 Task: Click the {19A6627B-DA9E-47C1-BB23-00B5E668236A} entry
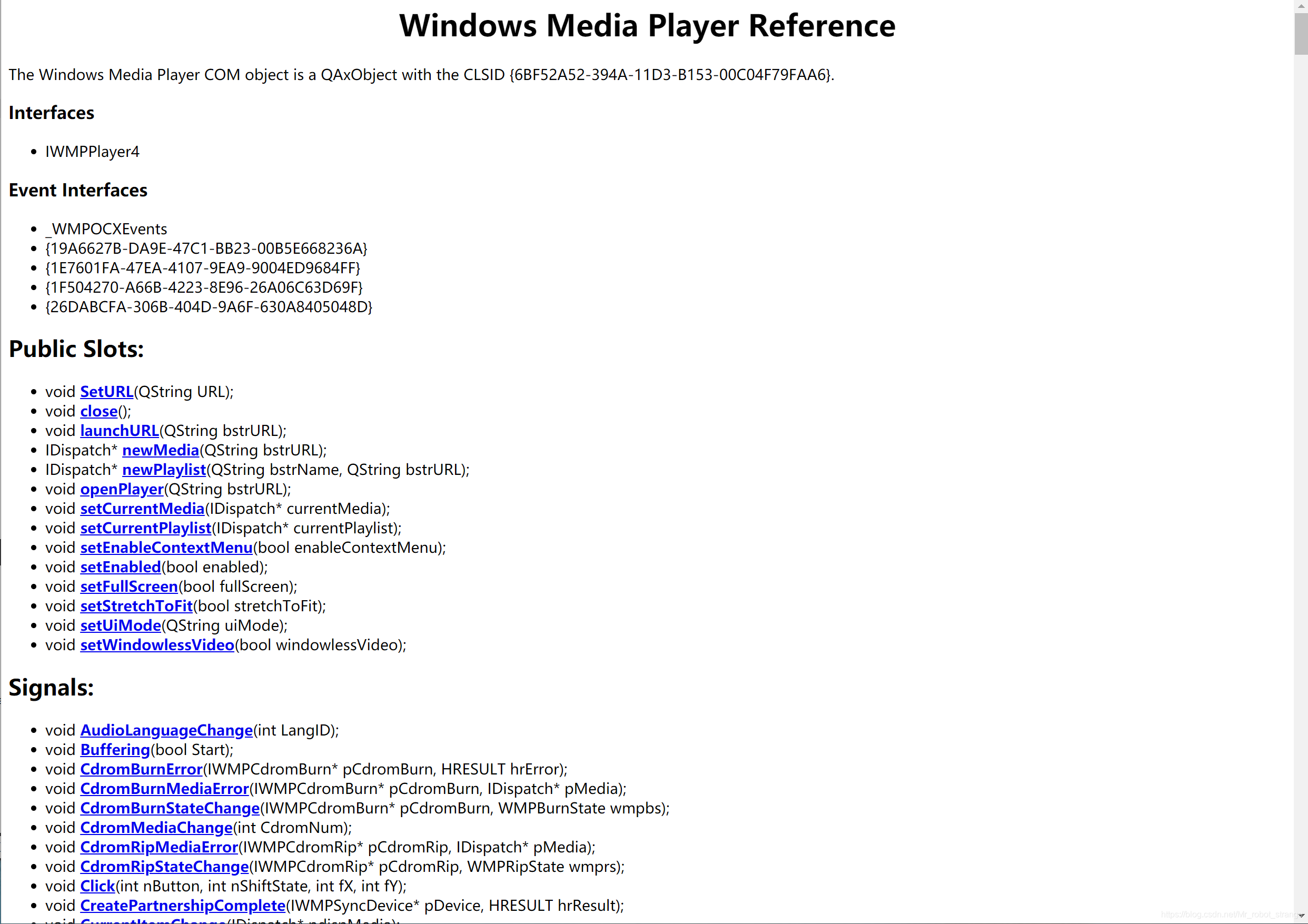coord(206,249)
